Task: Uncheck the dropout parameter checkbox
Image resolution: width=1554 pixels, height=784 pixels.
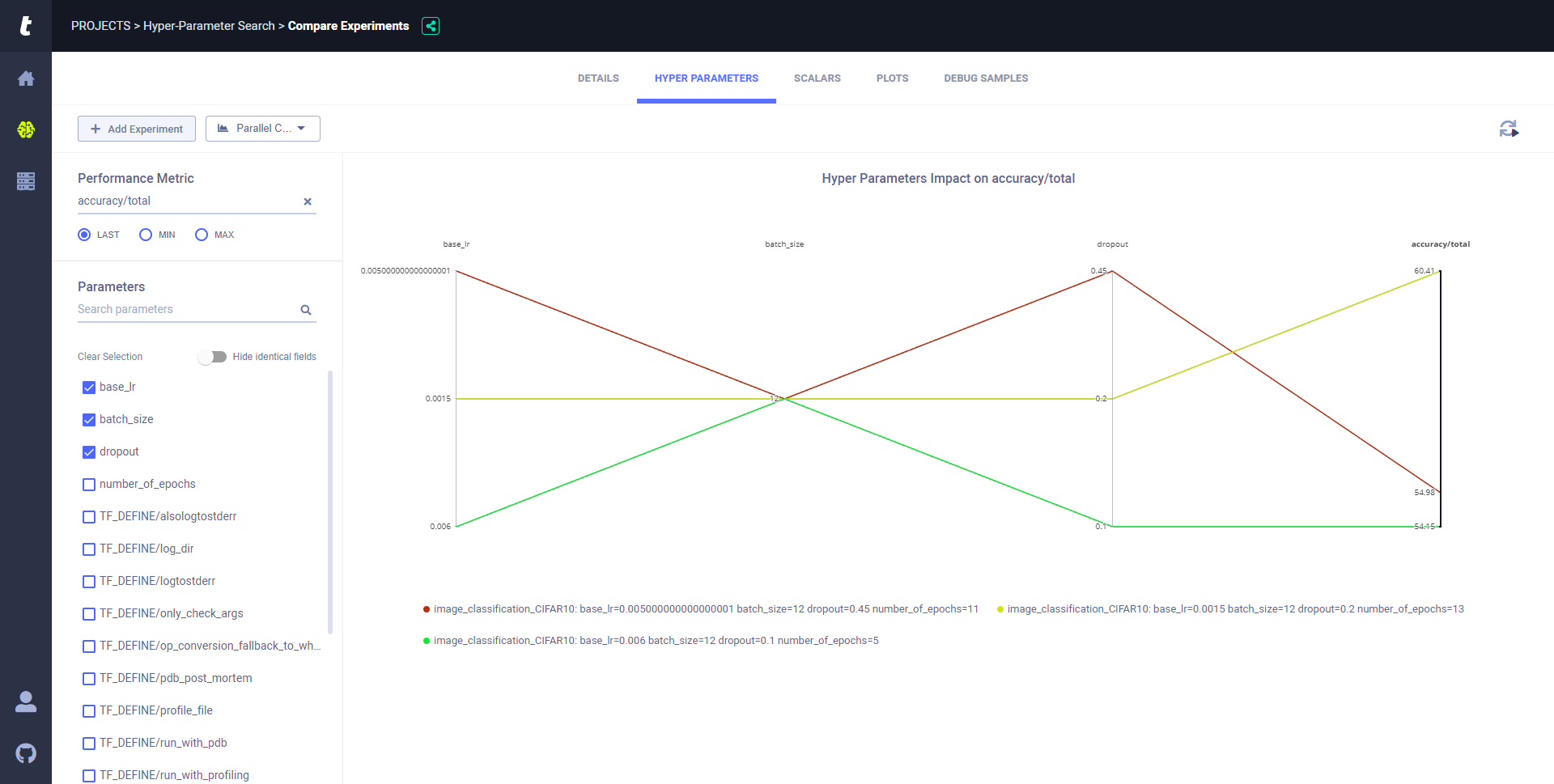Action: (89, 452)
